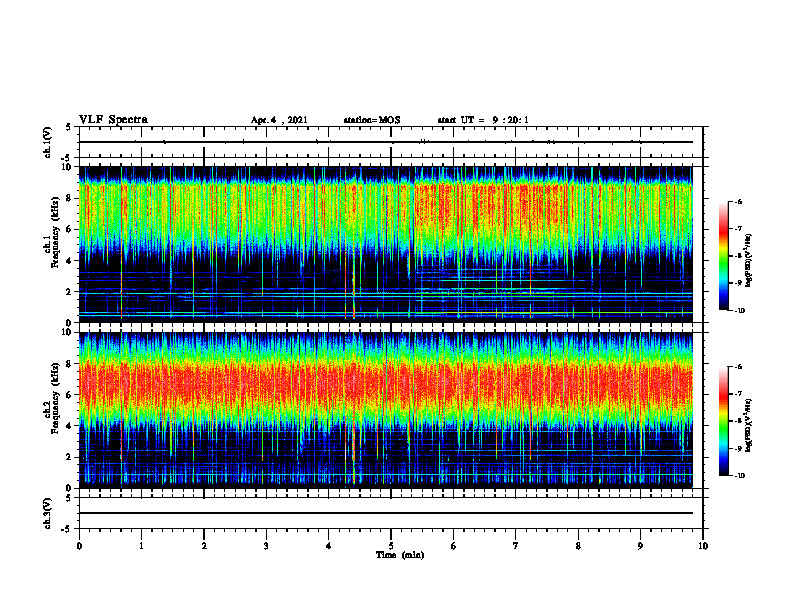Click the ch.2 frequency axis "6" tick label
Screen dimensions: 792x612
(x=70, y=395)
